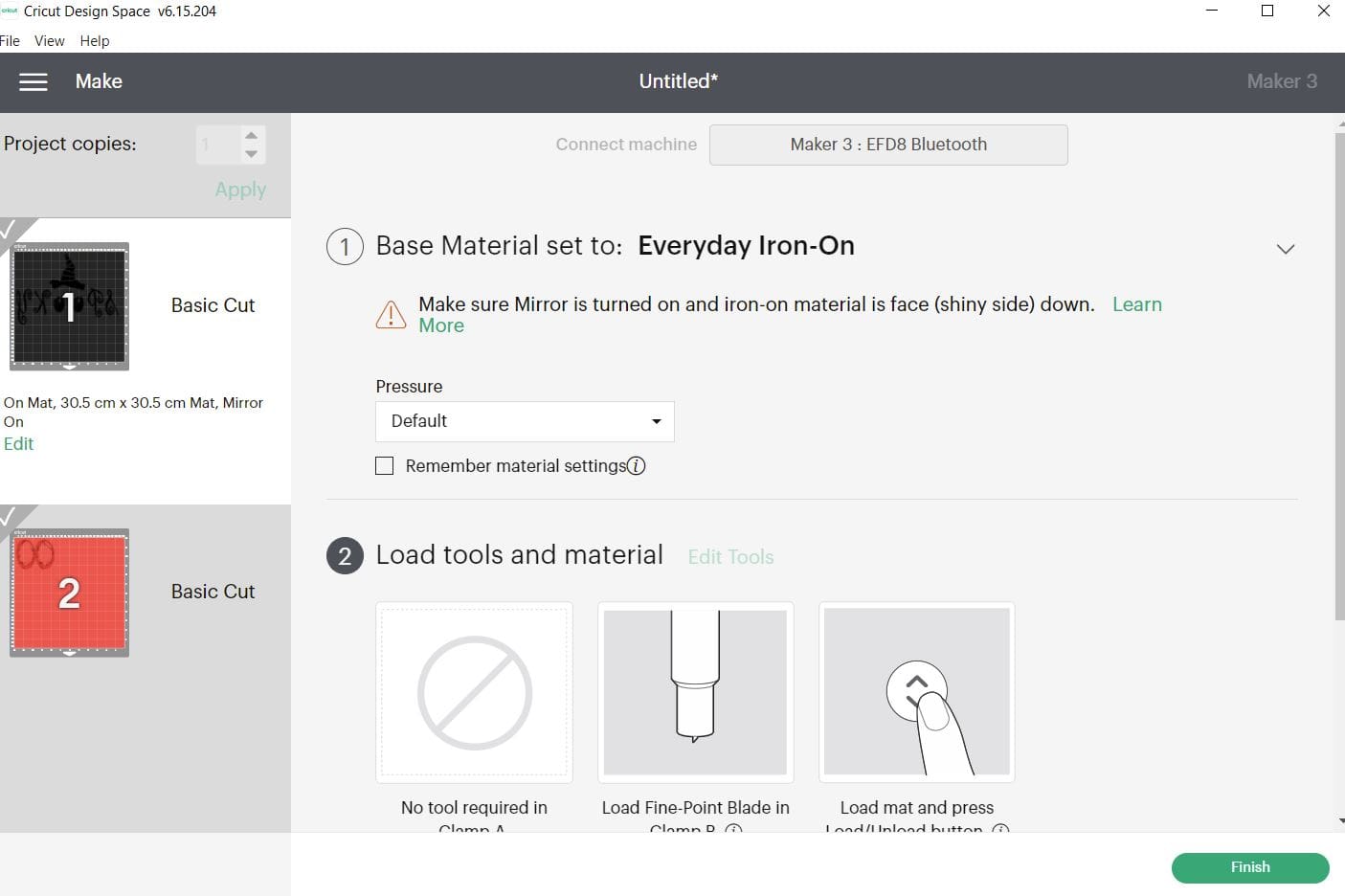Click the Load mat and press caption text
The height and width of the screenshot is (896, 1345).
(917, 818)
